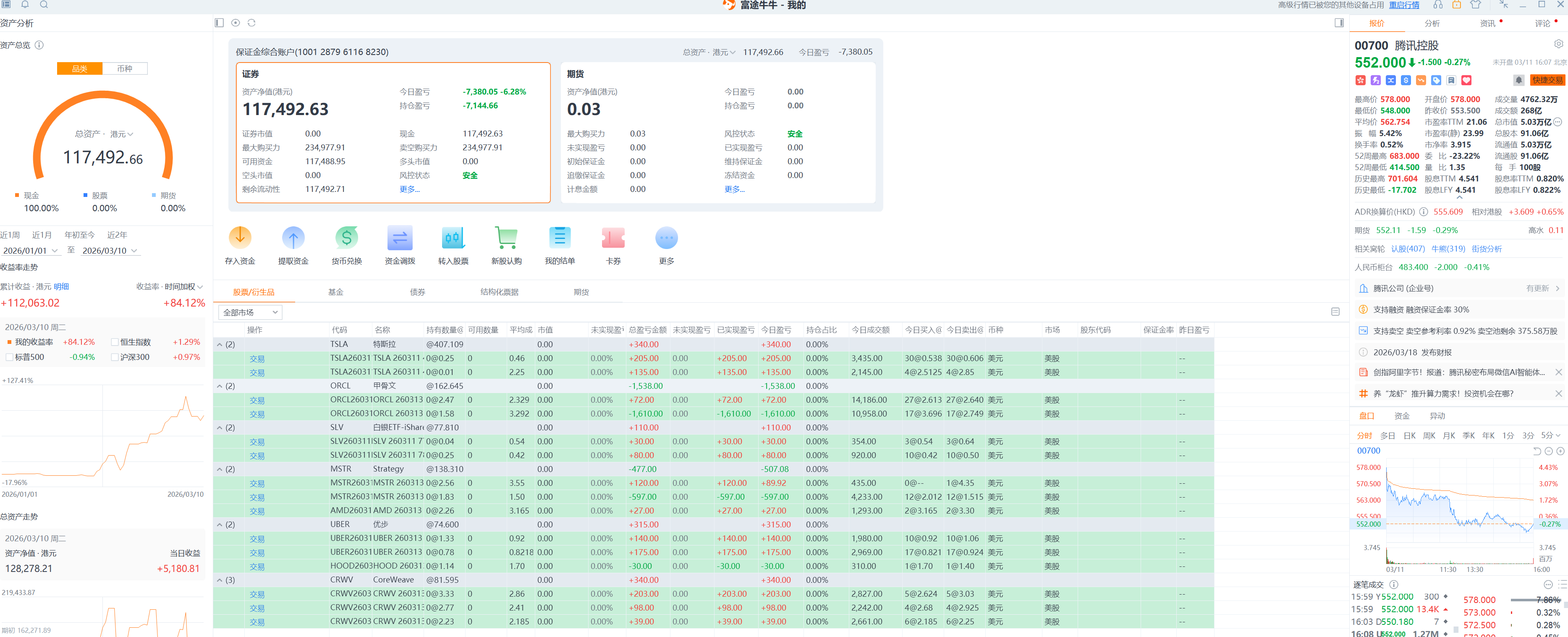The width and height of the screenshot is (1568, 637).
Task: Click the 存入资金 deposit icon
Action: coord(240,238)
